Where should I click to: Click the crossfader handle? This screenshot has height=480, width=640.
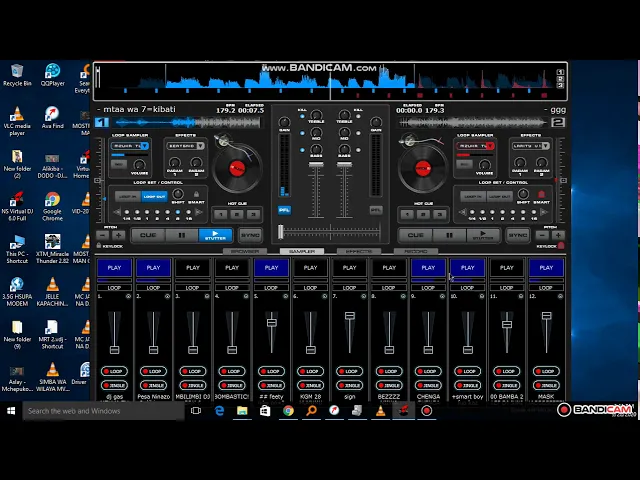(x=280, y=232)
